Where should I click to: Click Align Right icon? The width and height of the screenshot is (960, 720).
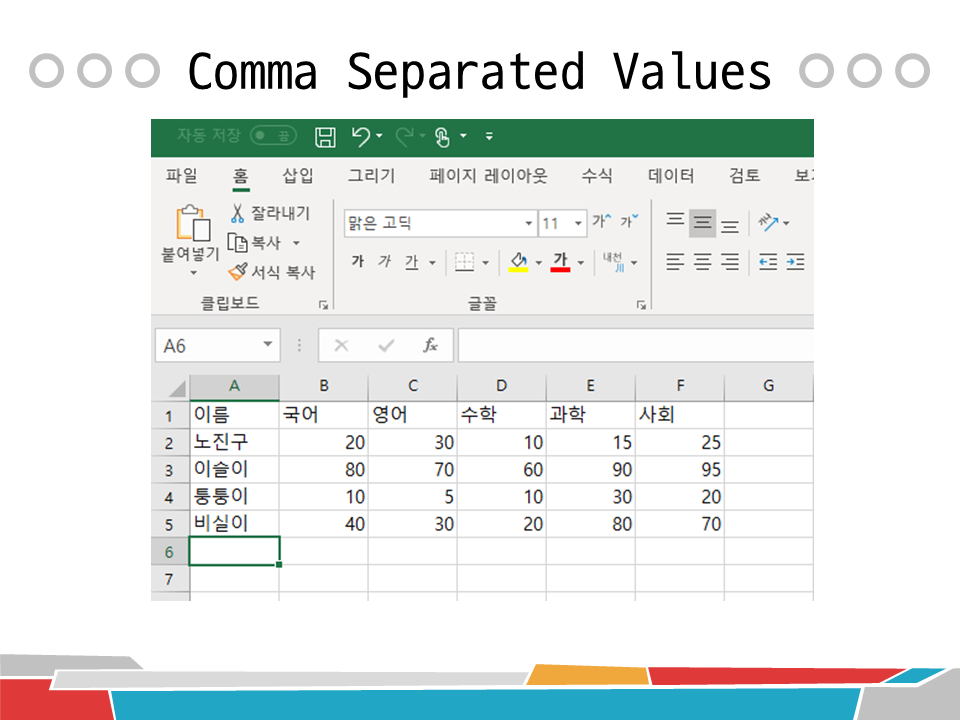point(729,262)
